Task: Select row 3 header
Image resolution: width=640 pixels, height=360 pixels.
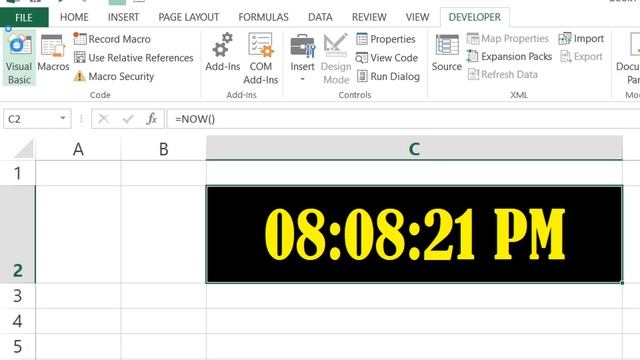Action: coord(18,296)
